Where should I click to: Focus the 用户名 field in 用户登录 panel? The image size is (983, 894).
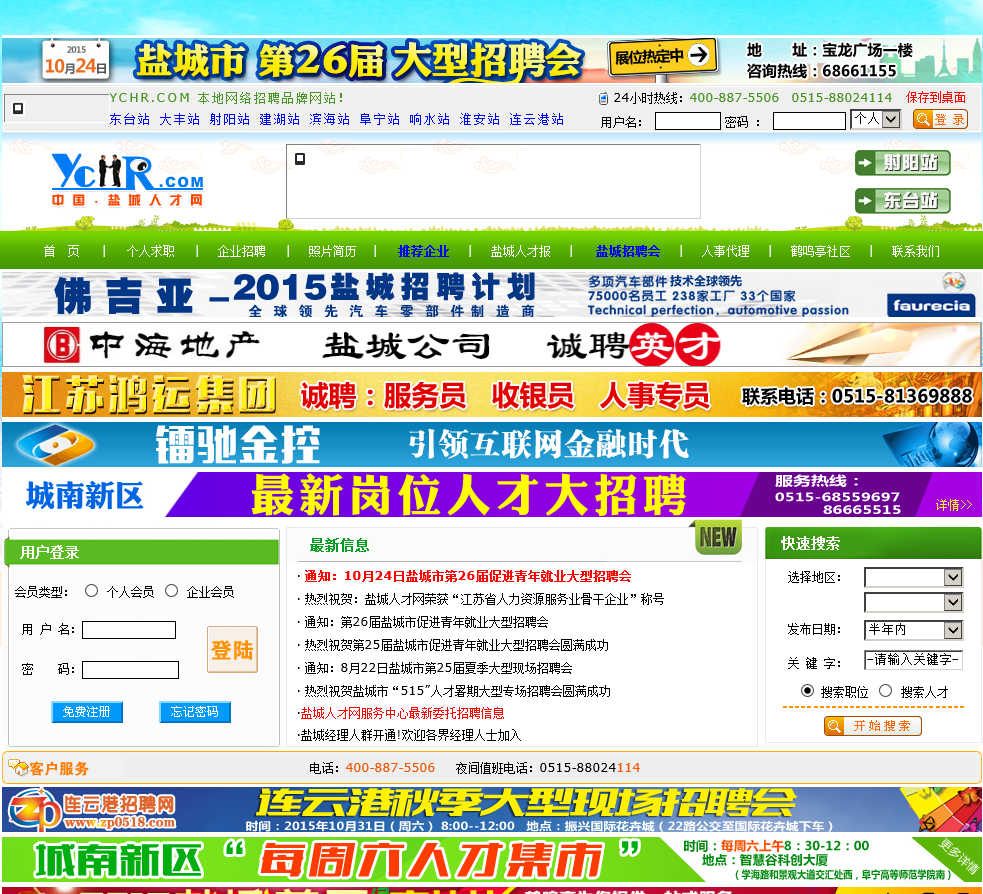click(129, 630)
